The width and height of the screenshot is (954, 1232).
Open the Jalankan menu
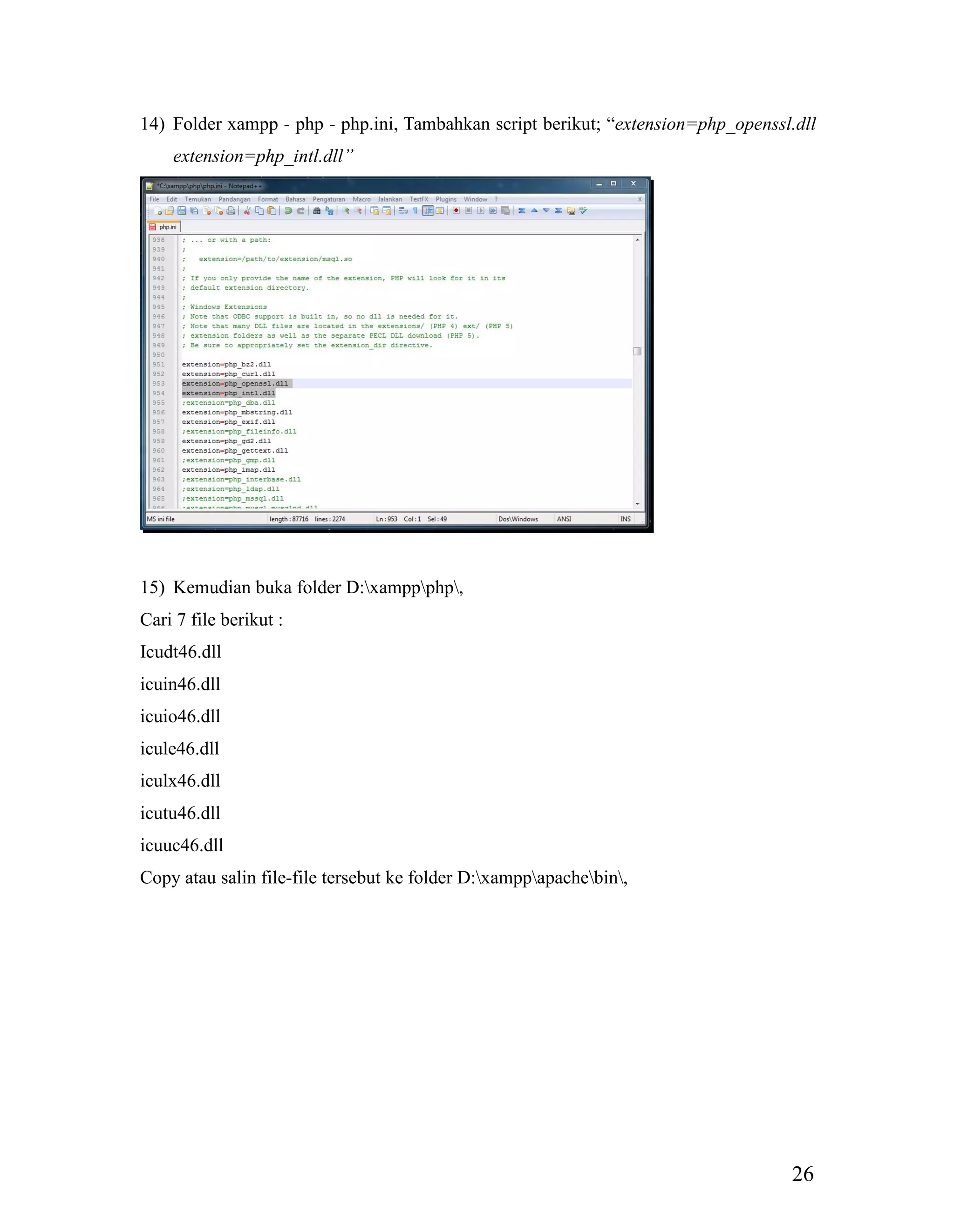pyautogui.click(x=390, y=199)
